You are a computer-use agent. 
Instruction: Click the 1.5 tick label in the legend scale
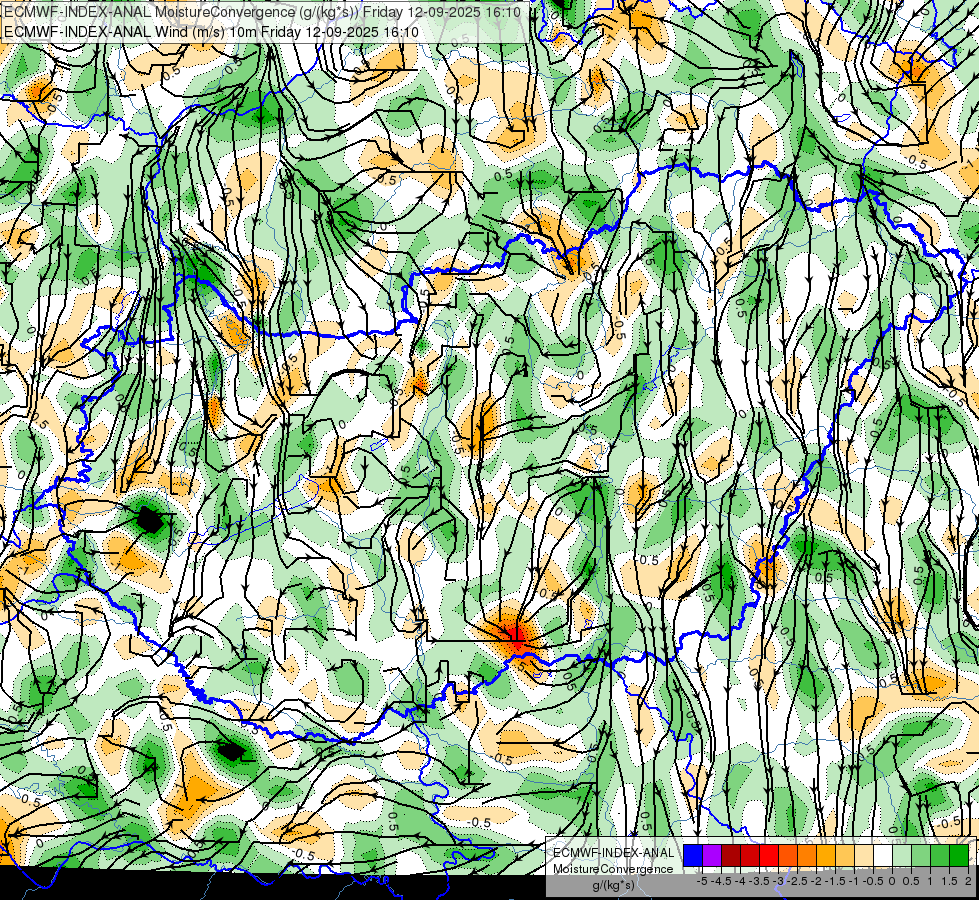point(950,881)
